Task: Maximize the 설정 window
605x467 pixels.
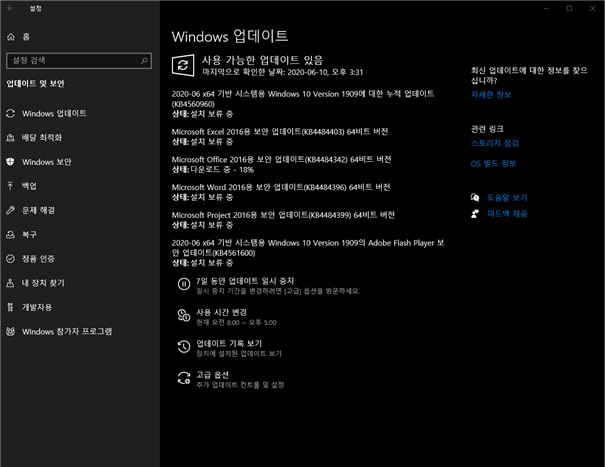Action: point(569,8)
